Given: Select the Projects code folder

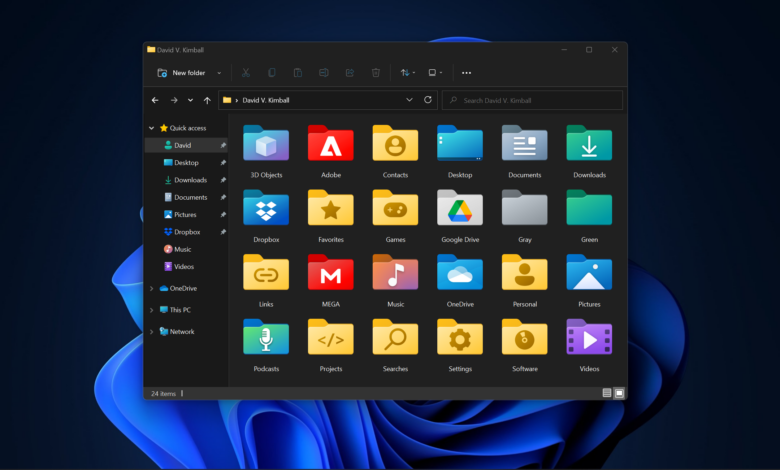Looking at the screenshot, I should (x=331, y=337).
